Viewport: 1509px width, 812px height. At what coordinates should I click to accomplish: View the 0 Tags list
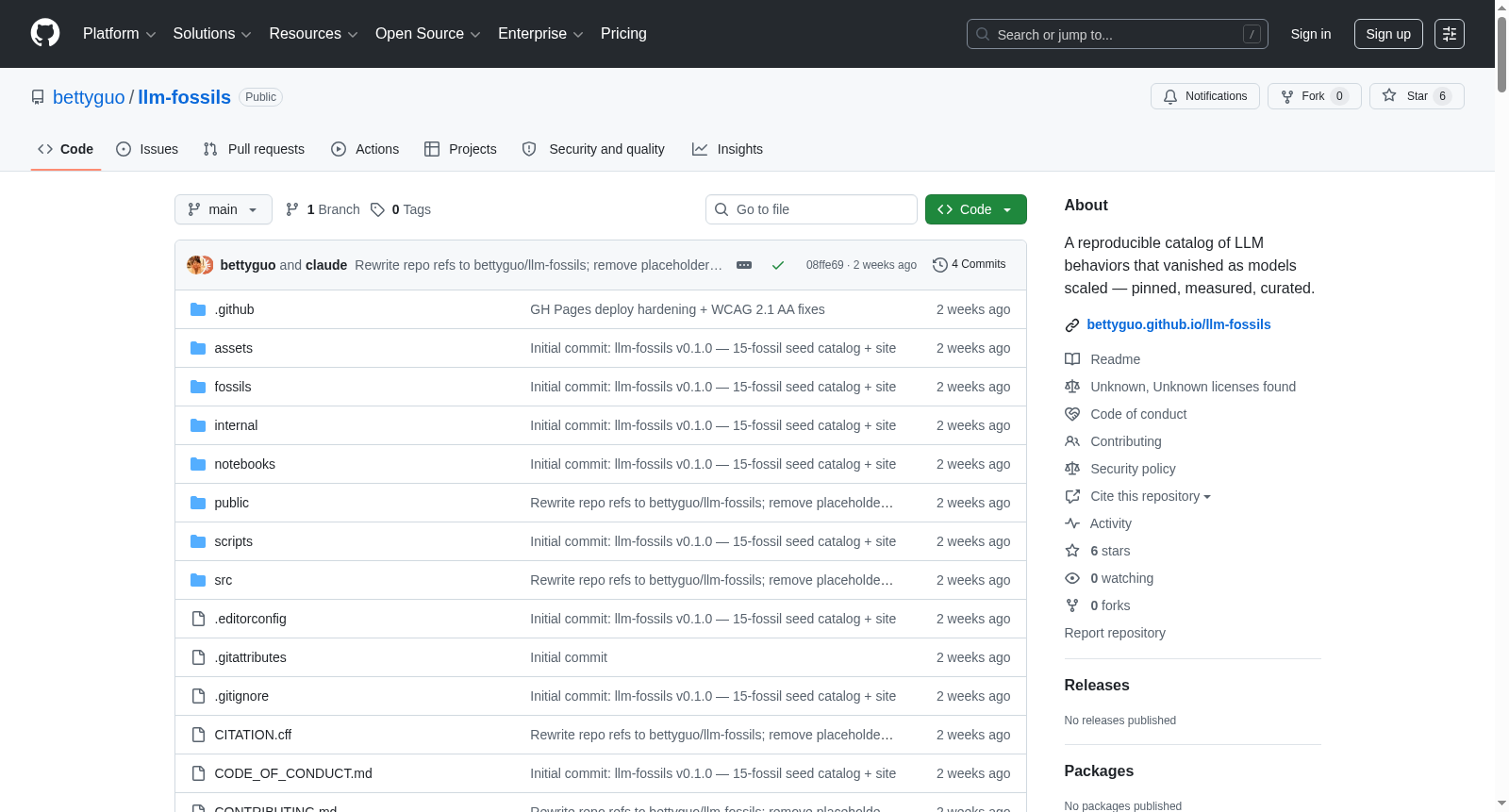tap(401, 209)
